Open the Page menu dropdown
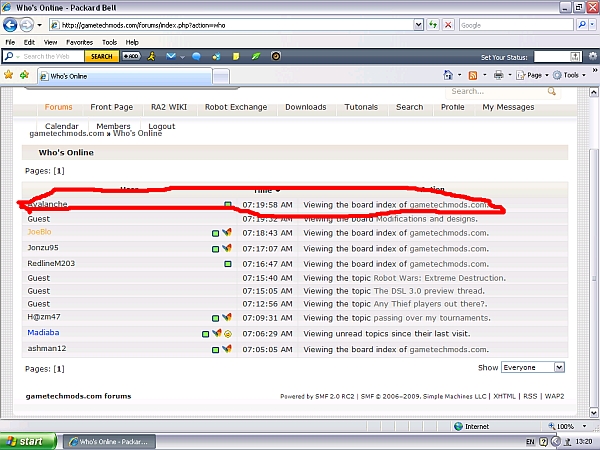This screenshot has height=450, width=600. tap(532, 75)
